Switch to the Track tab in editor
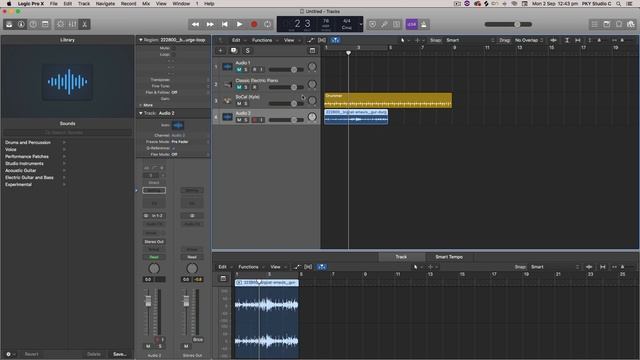The image size is (640, 360). click(401, 257)
